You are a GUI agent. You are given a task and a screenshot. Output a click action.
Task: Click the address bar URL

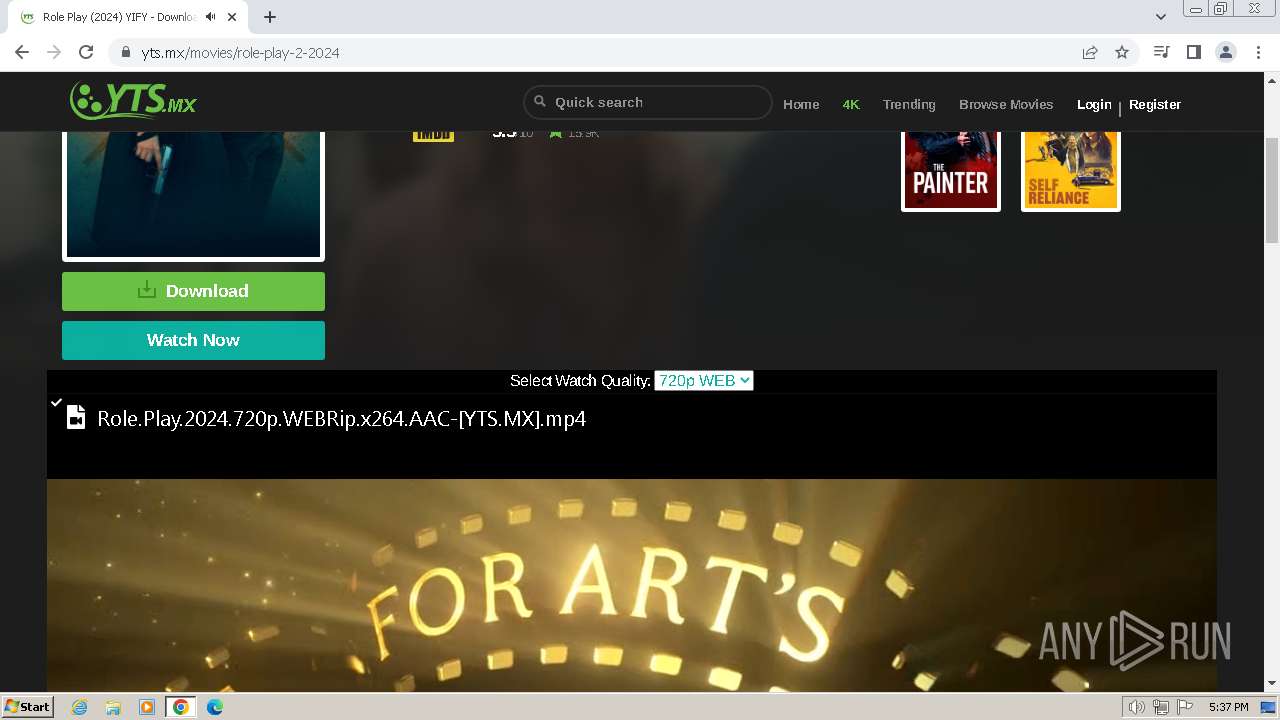(x=240, y=53)
